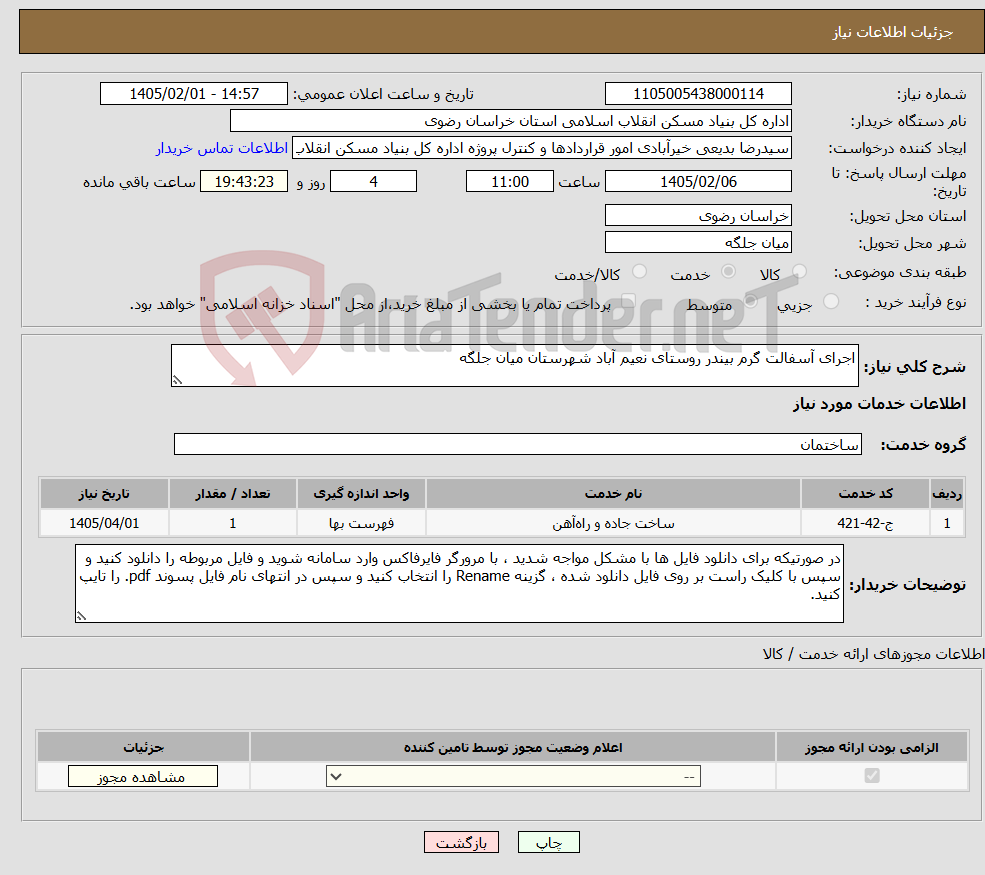Select the کالا/خدمت radio option
This screenshot has width=985, height=875.
[639, 271]
